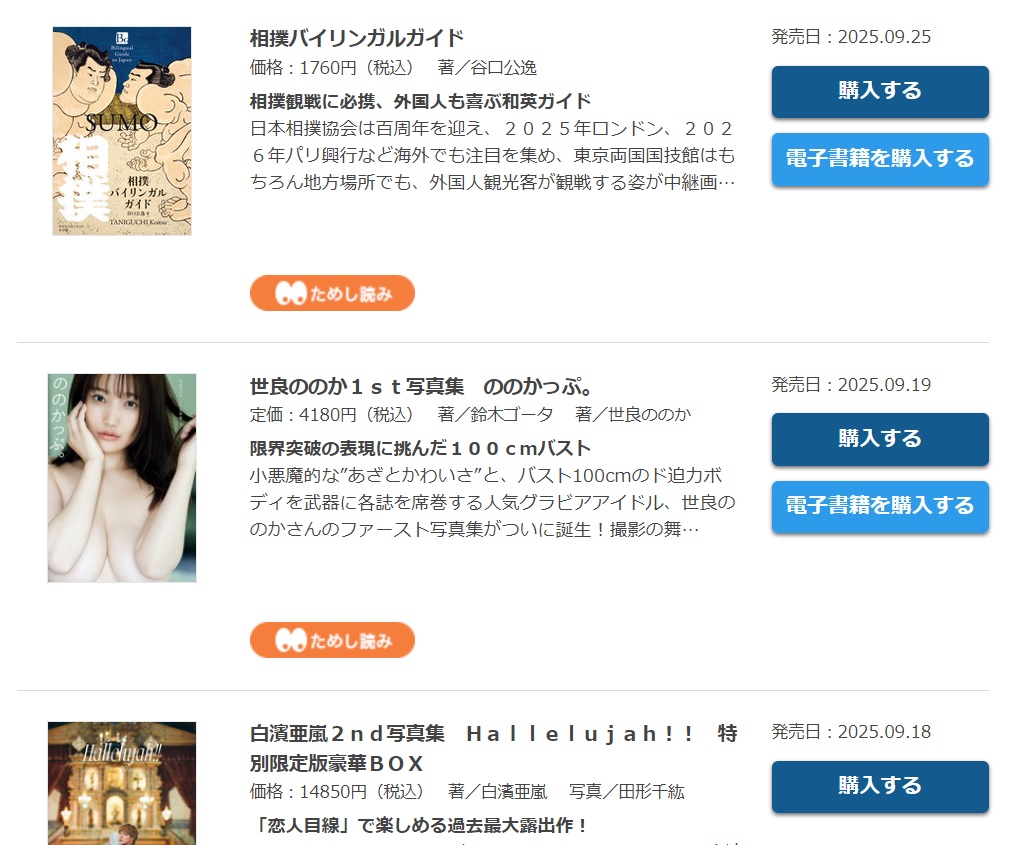1013x845 pixels.
Task: Click the 世良ののか book description paragraph
Action: pos(492,503)
